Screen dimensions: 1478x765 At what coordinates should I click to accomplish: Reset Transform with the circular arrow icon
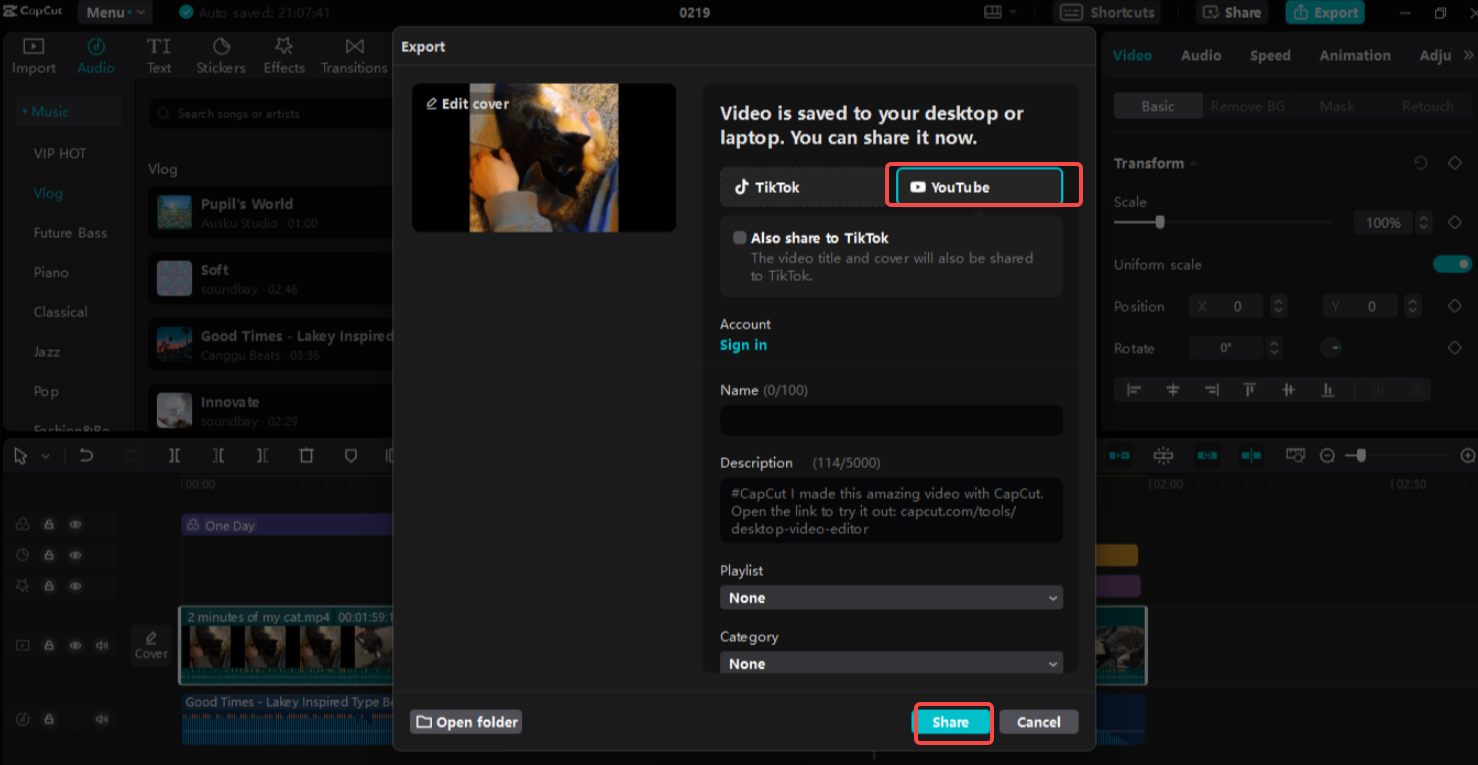1421,163
